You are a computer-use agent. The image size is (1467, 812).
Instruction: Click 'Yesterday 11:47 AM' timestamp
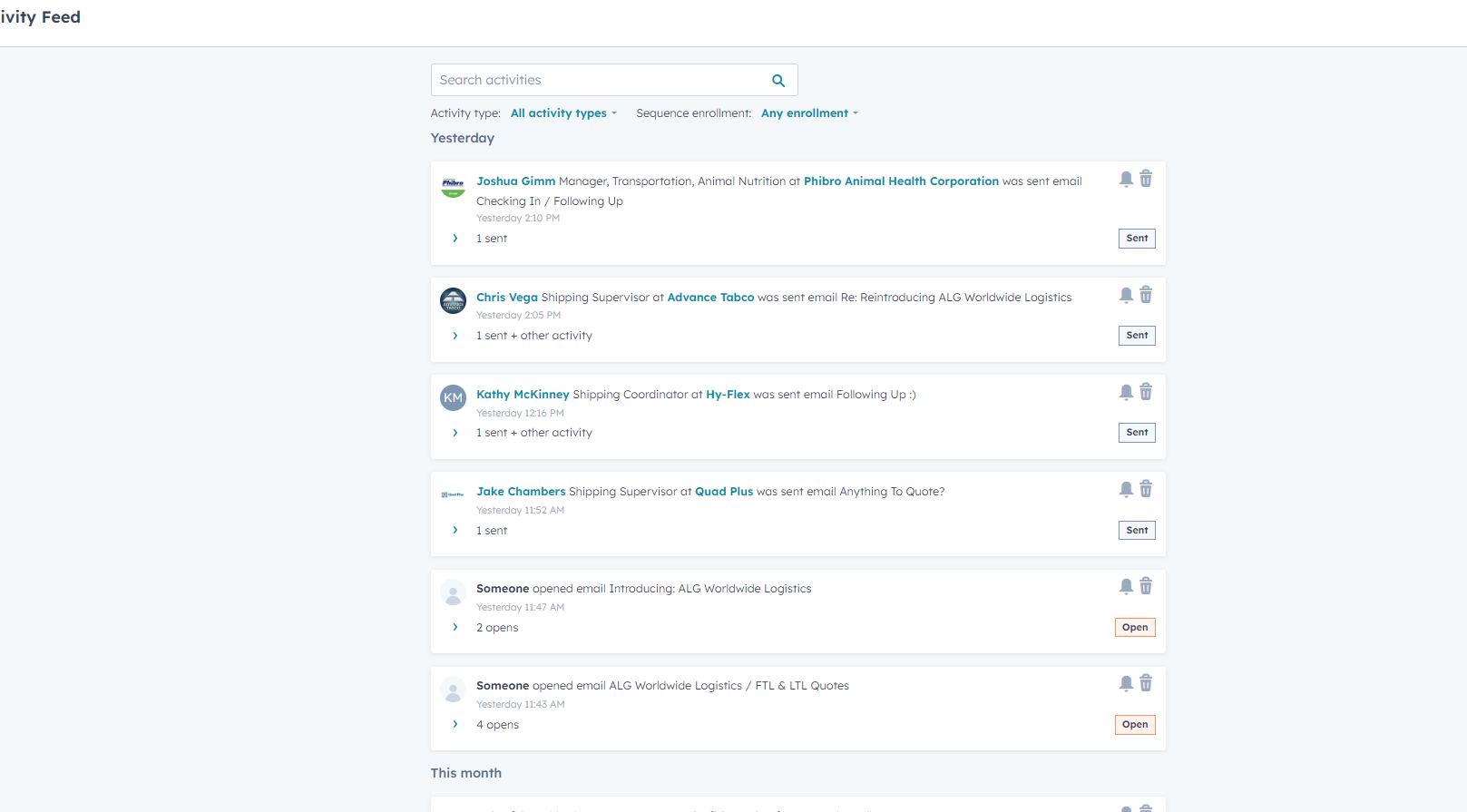click(520, 608)
